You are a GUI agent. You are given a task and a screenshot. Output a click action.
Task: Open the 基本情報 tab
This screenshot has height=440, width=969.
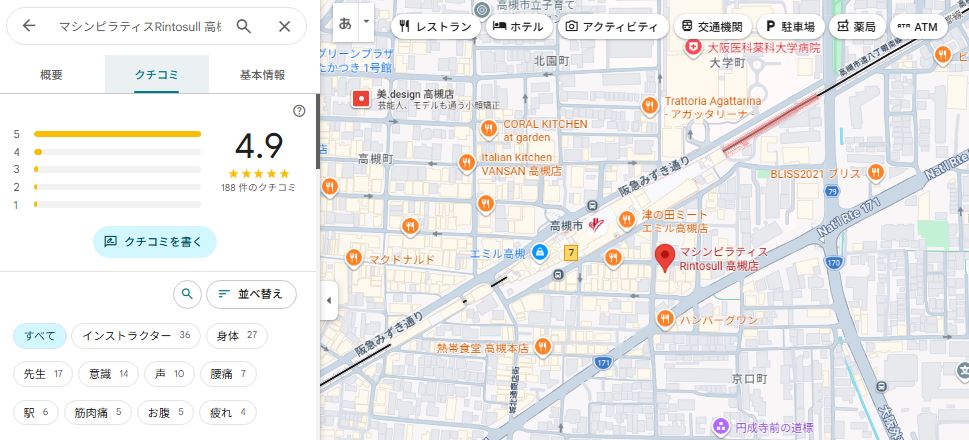(x=262, y=75)
